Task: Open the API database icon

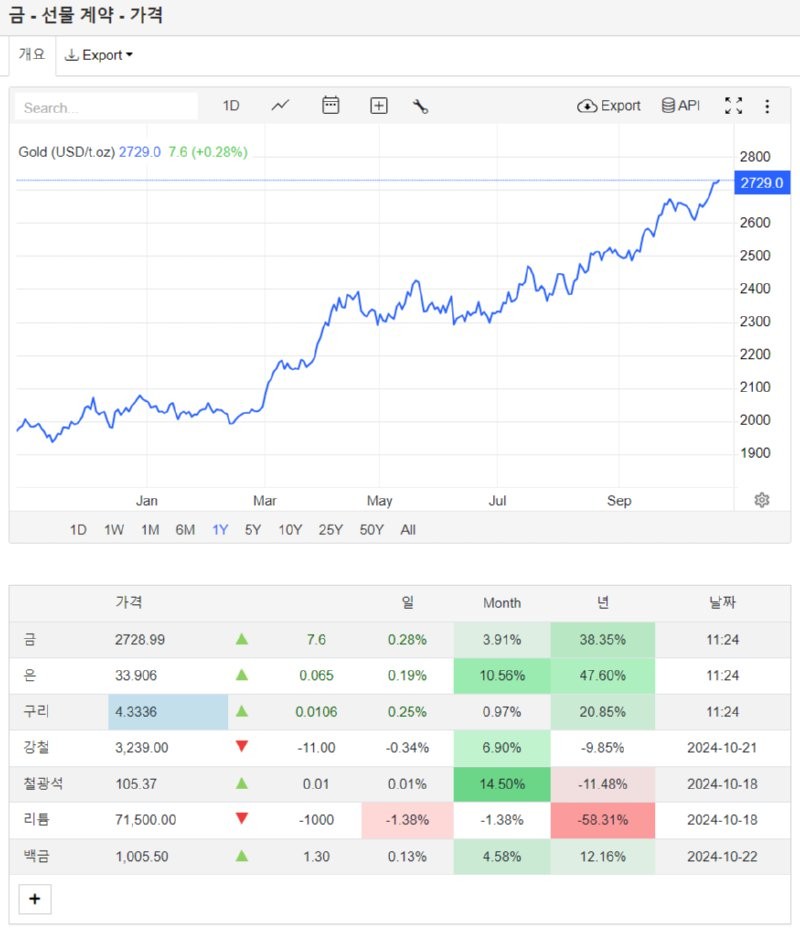Action: (x=680, y=106)
